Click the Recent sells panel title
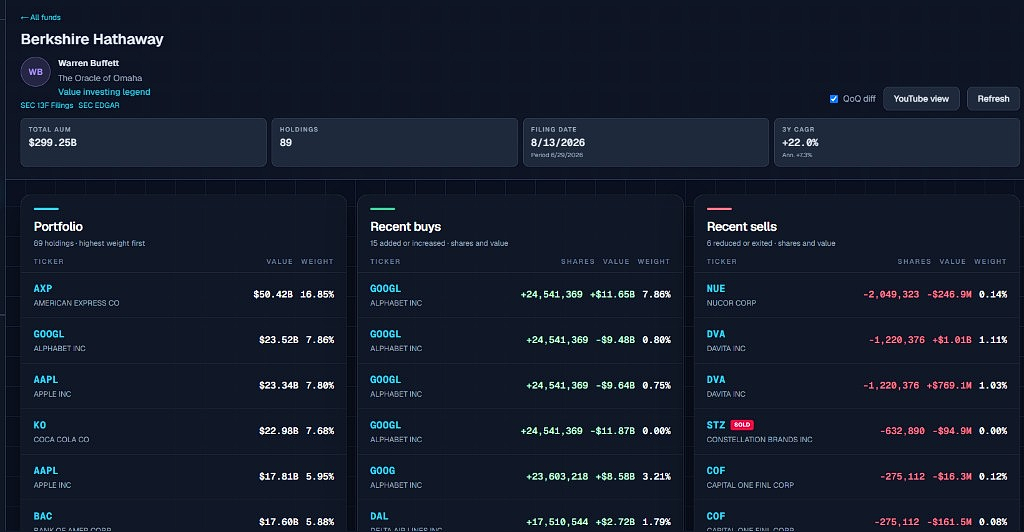Viewport: 1024px width, 532px height. point(742,227)
